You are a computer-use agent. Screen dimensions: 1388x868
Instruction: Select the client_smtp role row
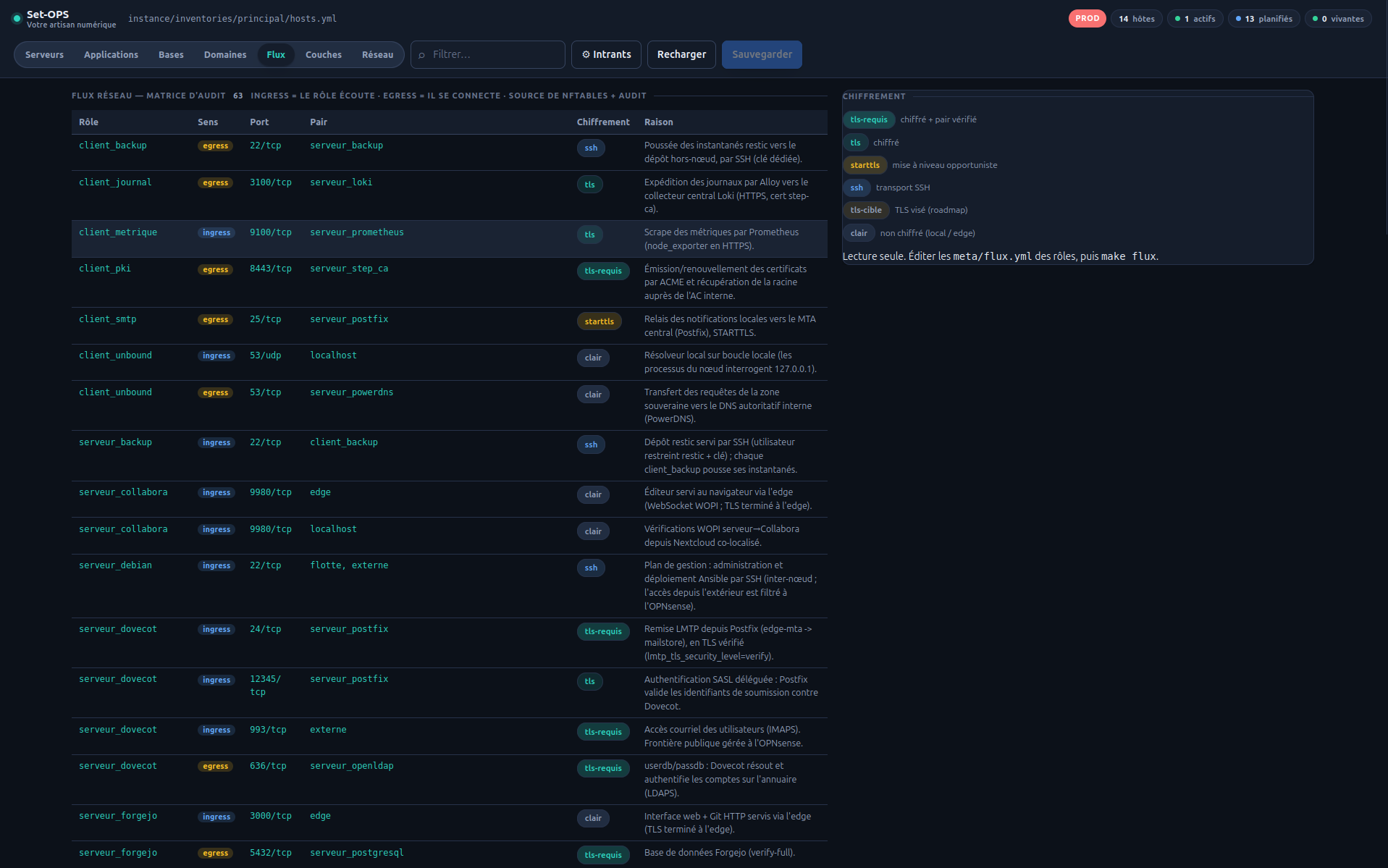(449, 326)
